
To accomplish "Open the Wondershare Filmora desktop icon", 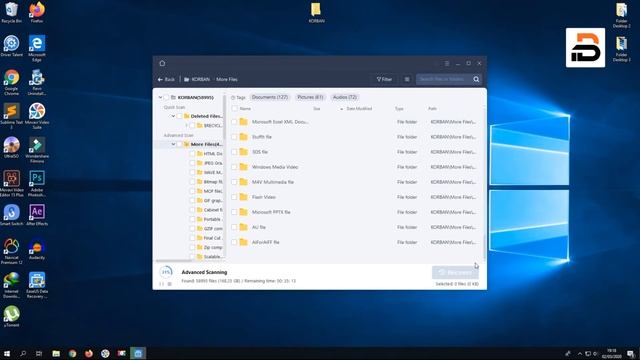I will click(x=37, y=150).
